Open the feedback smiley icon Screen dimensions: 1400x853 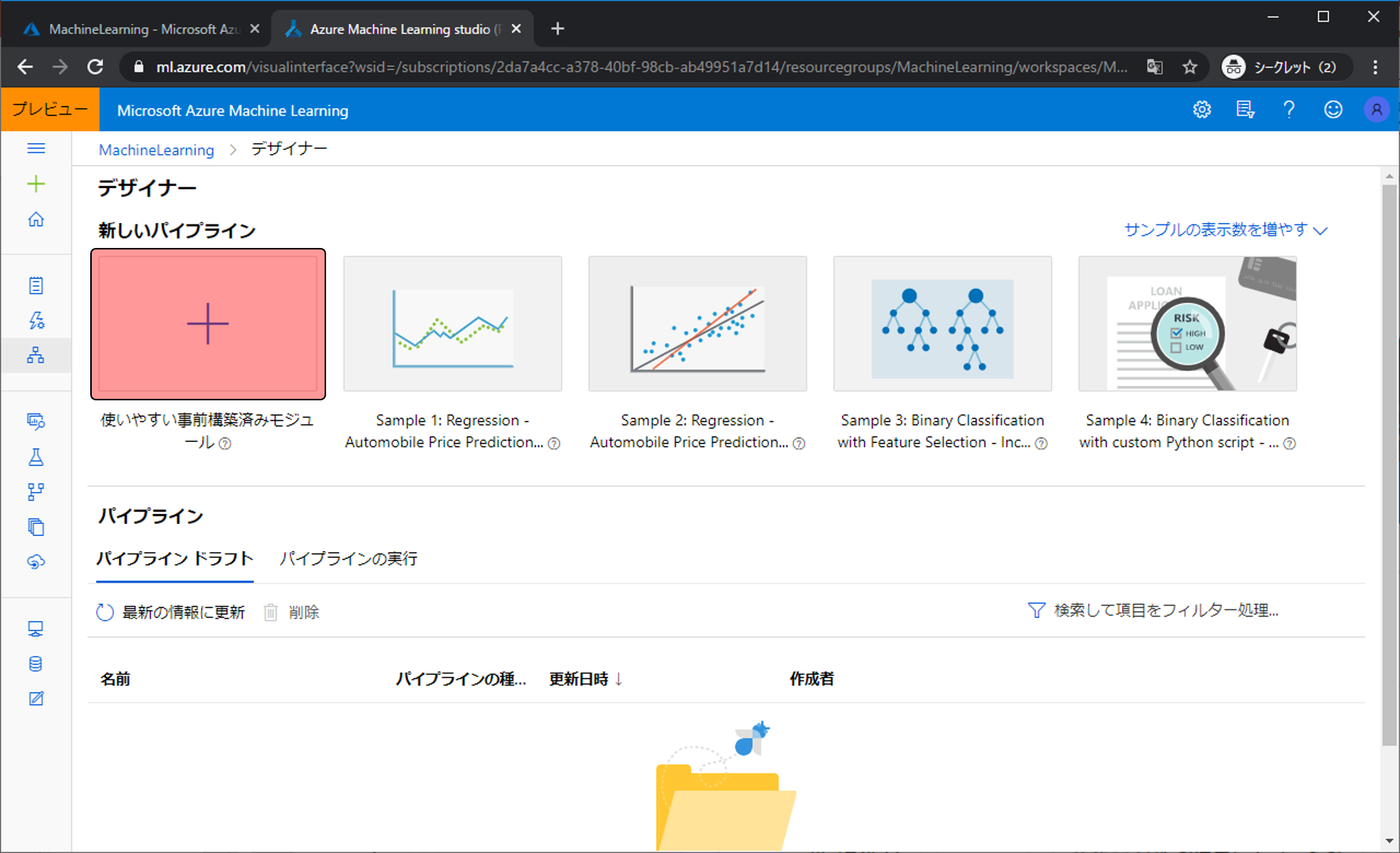[x=1333, y=110]
